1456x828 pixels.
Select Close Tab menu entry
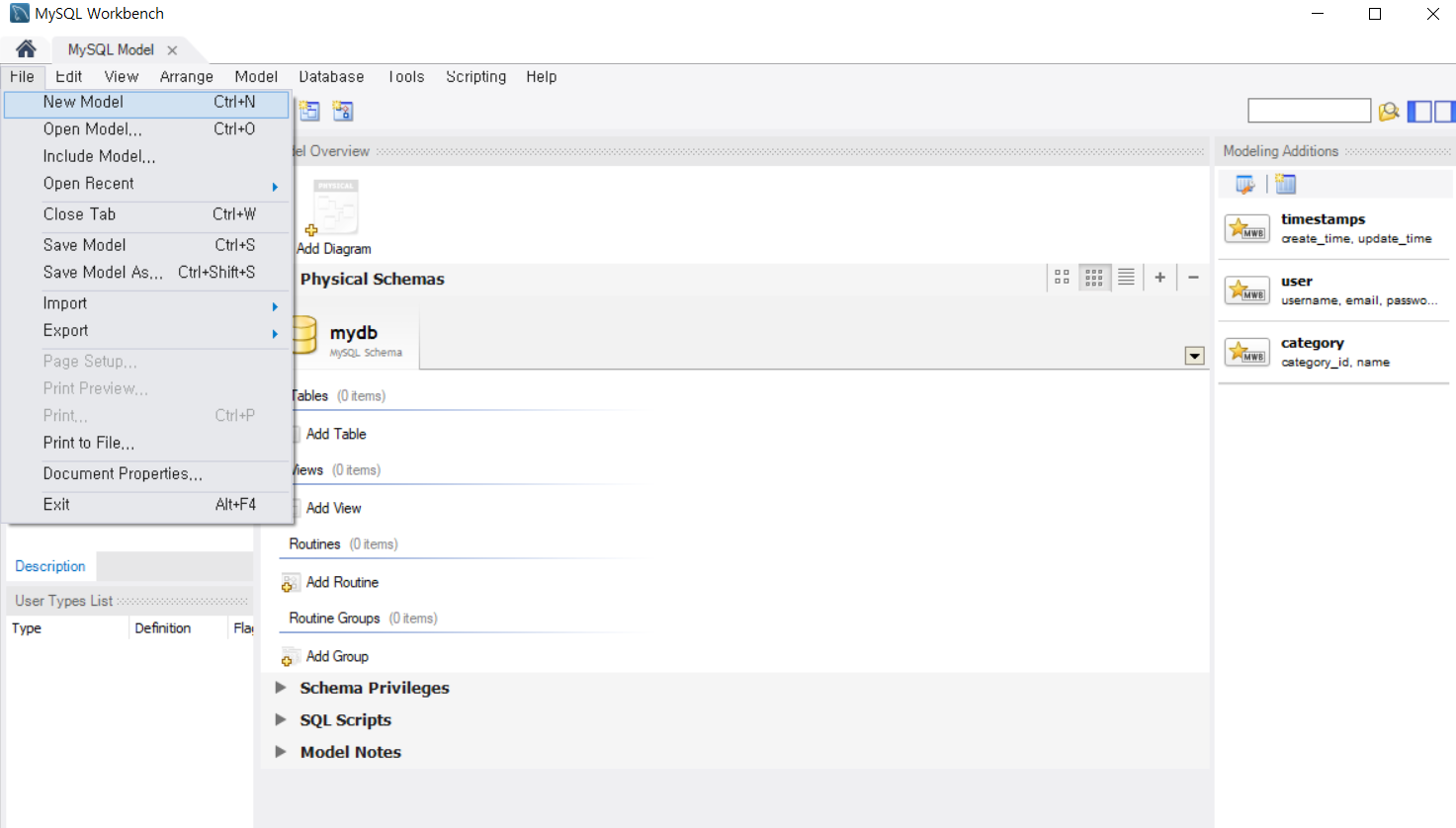[x=146, y=214]
